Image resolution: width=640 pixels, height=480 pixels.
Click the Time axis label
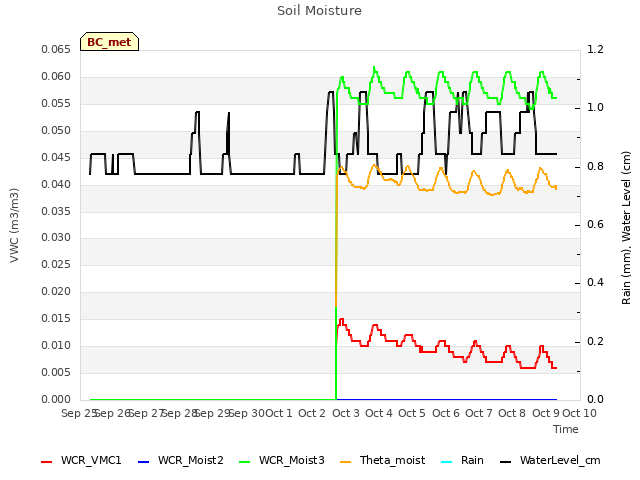pyautogui.click(x=566, y=429)
